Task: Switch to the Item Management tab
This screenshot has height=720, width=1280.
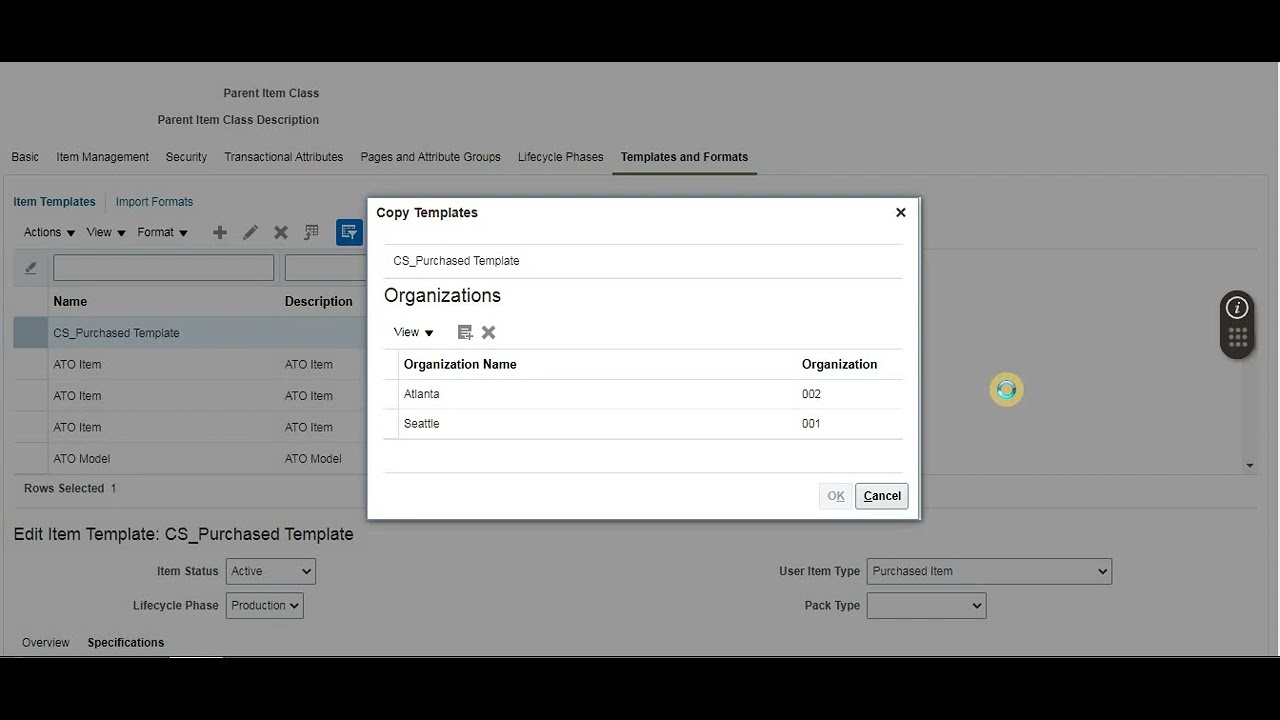Action: [x=102, y=157]
